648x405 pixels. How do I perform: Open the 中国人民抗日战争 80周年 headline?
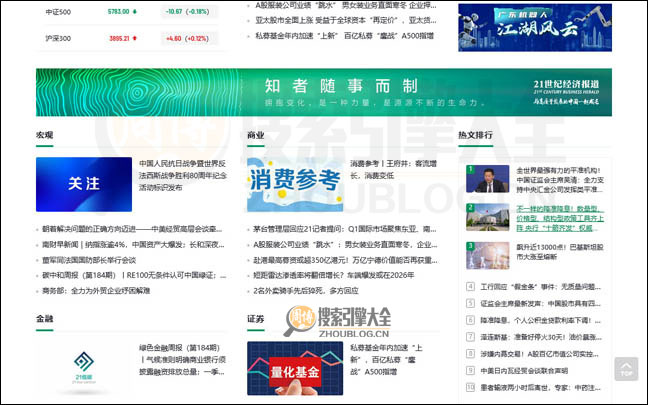183,176
